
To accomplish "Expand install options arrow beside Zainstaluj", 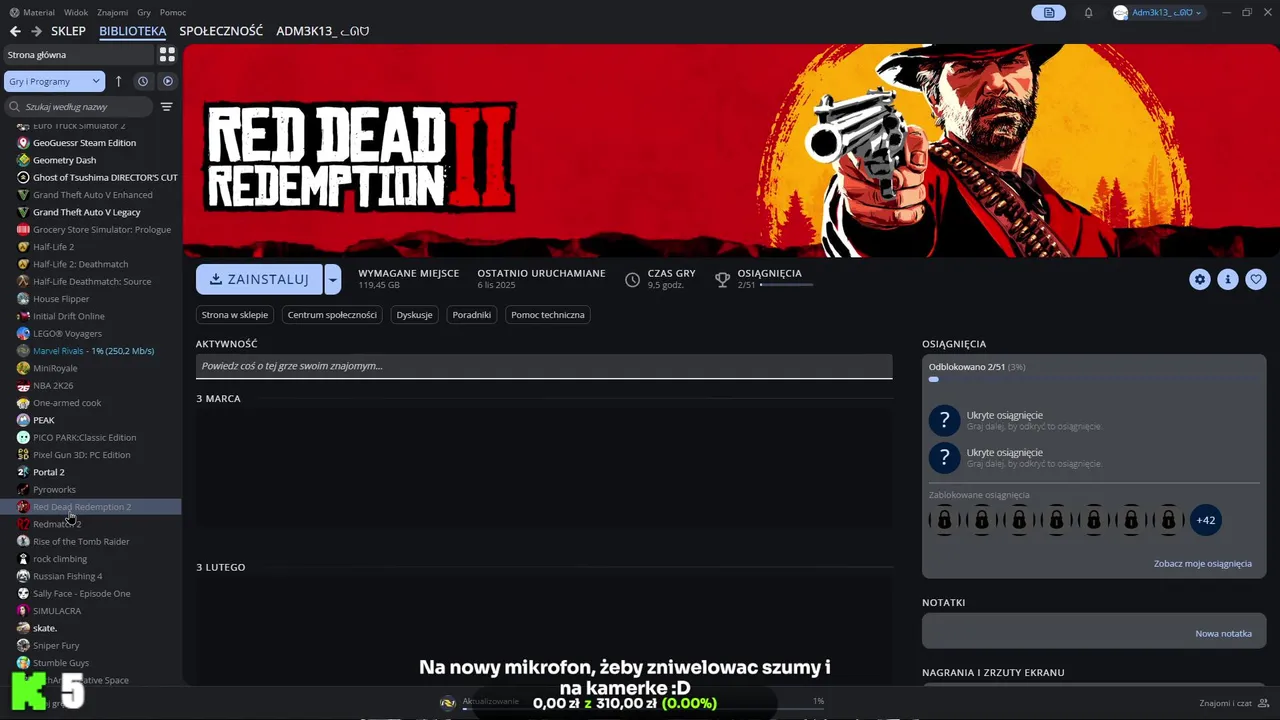I will tap(333, 279).
